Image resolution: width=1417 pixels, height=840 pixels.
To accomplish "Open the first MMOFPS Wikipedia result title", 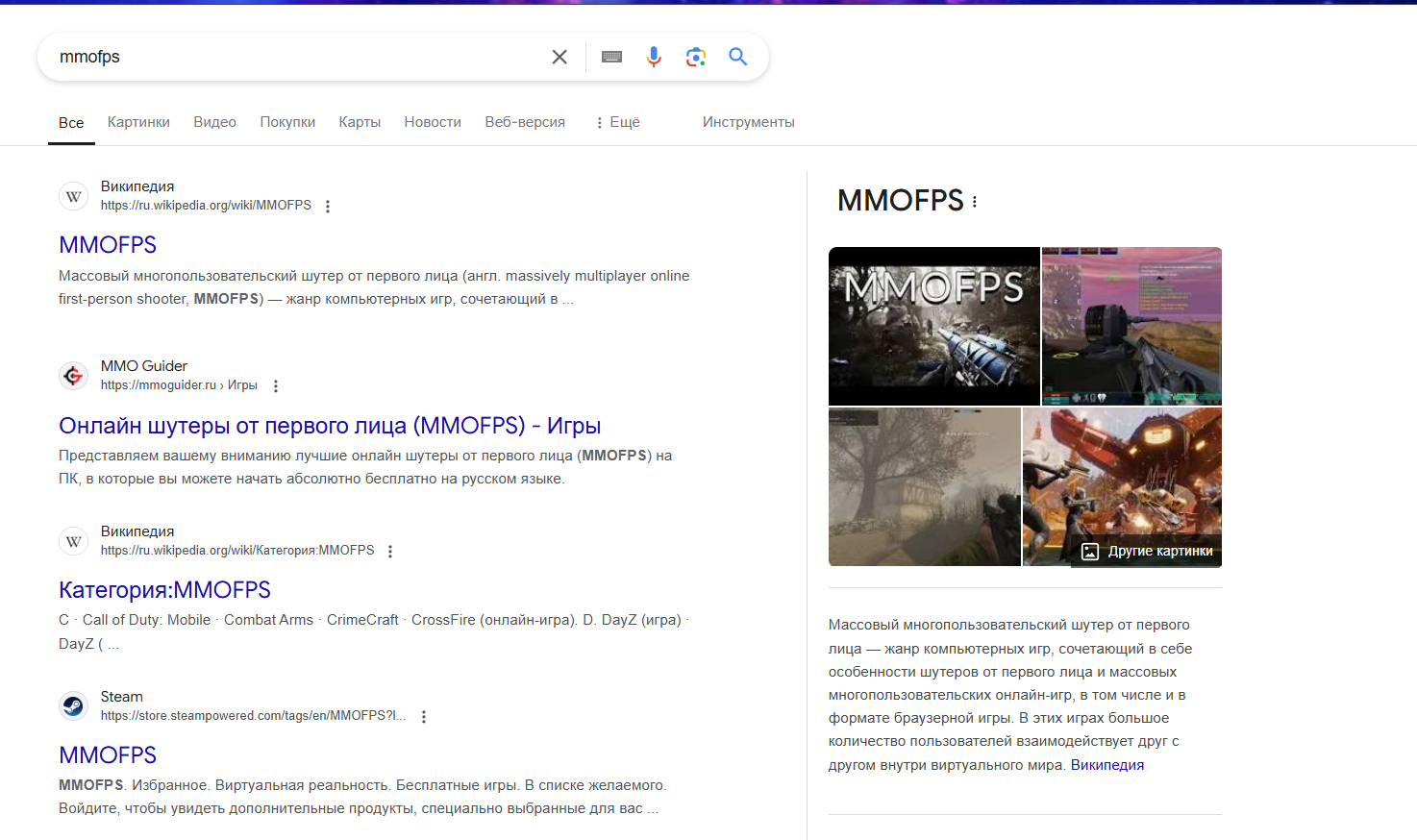I will [x=108, y=245].
